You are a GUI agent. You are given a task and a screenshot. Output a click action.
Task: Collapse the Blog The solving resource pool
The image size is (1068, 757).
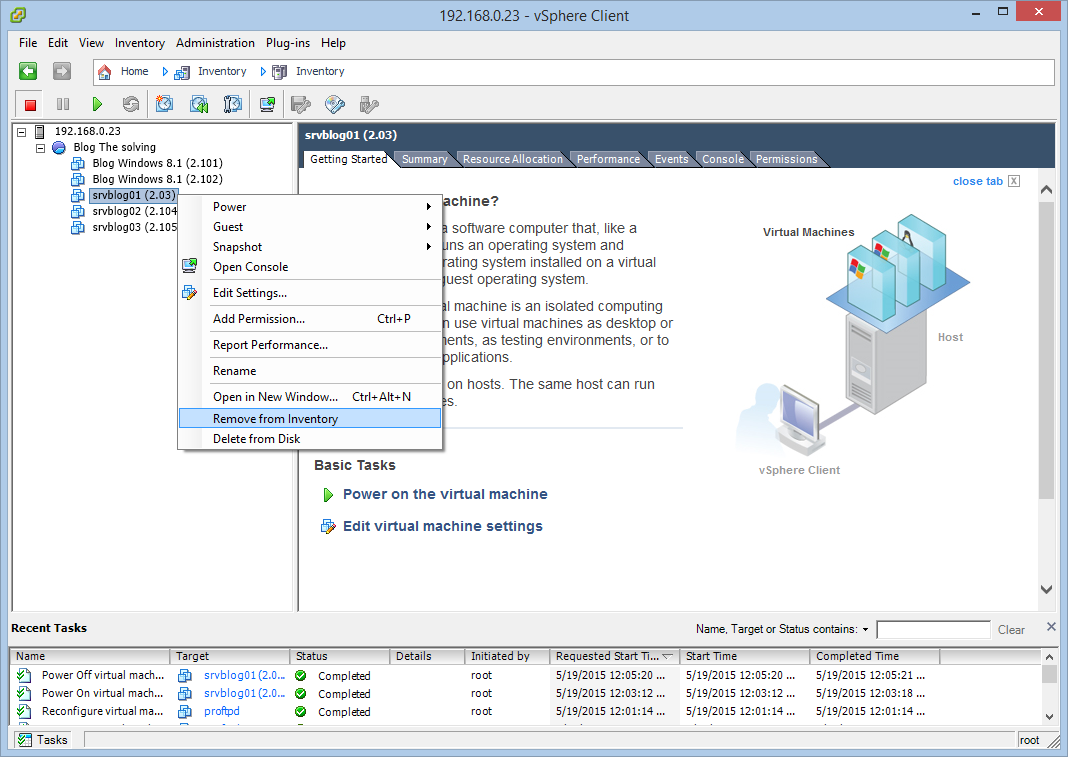click(x=40, y=148)
